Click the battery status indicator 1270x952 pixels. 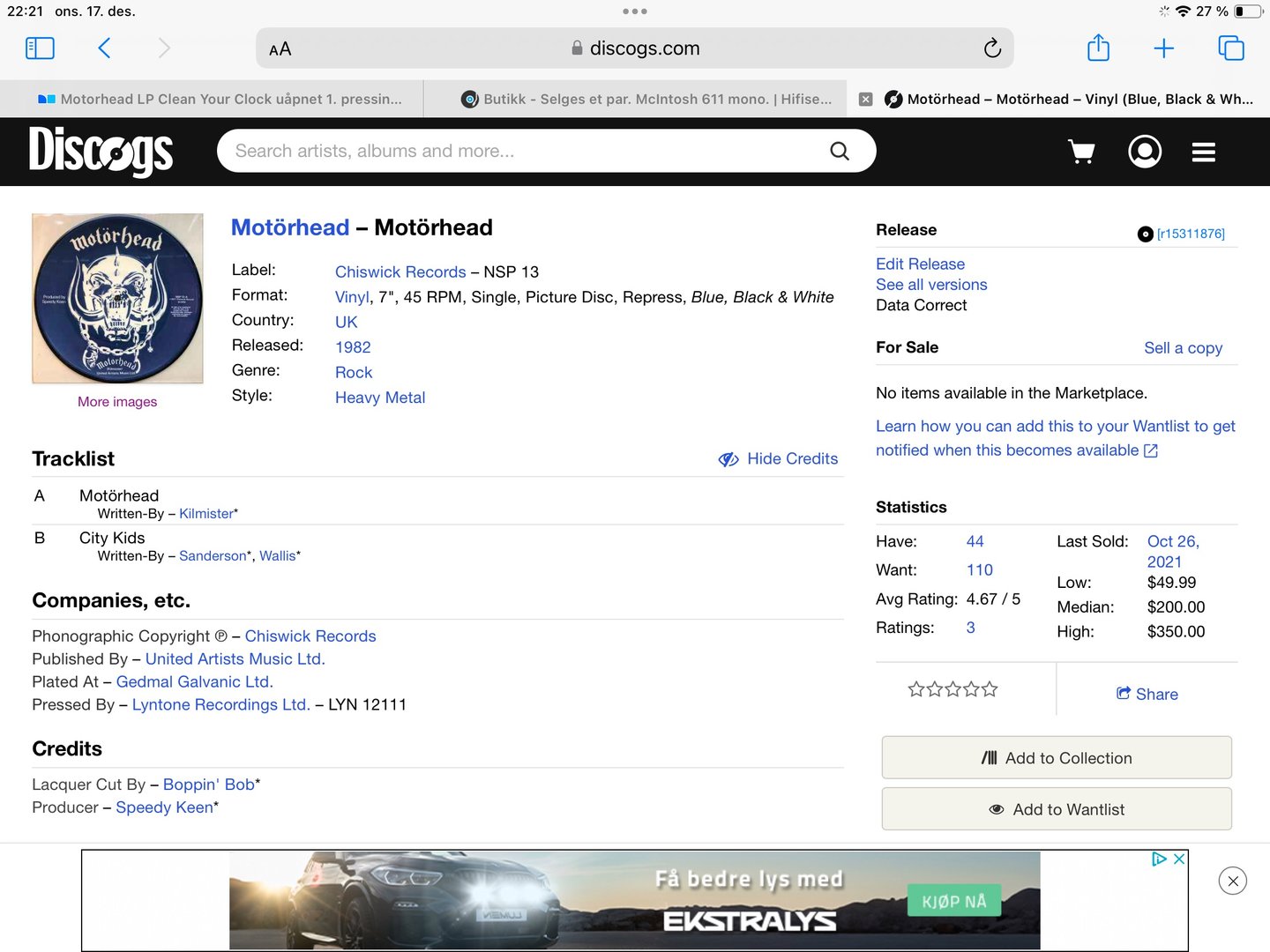[1248, 11]
